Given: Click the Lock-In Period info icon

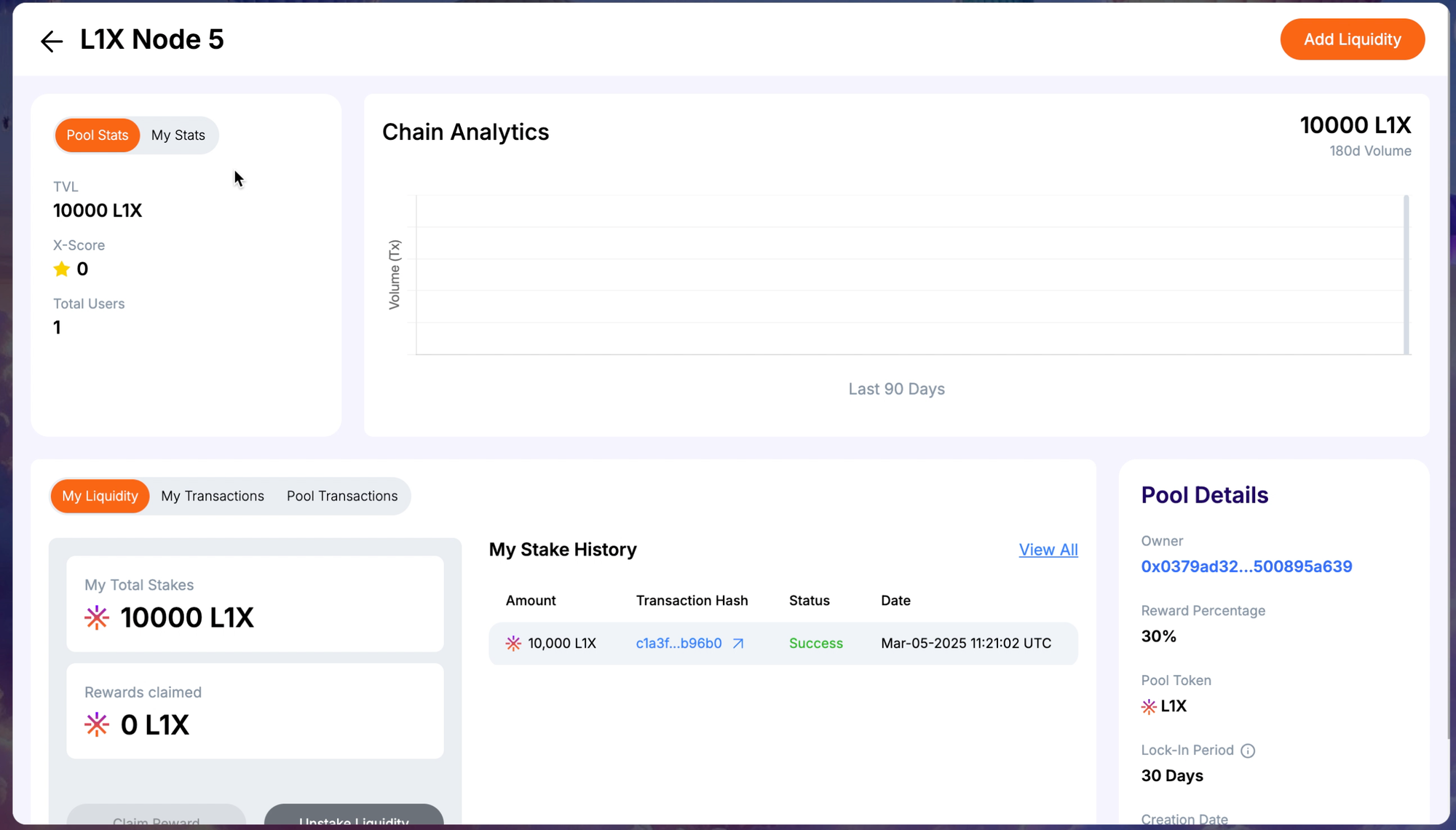Looking at the screenshot, I should pos(1248,751).
